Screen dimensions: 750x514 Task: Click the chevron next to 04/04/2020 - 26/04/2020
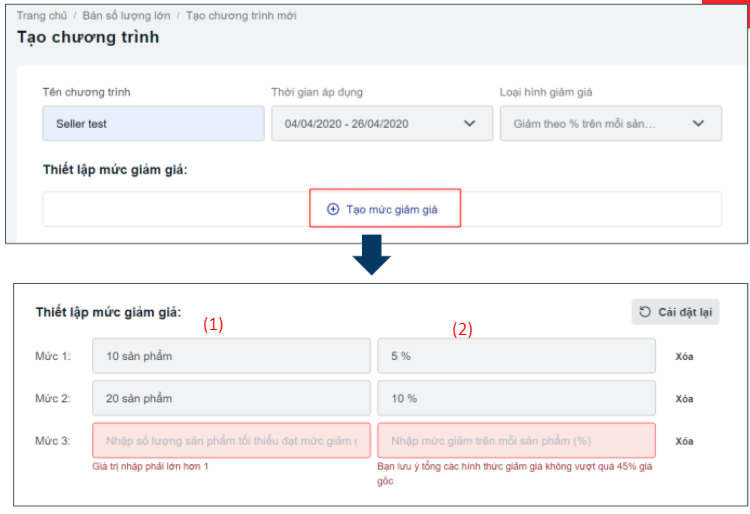pyautogui.click(x=470, y=124)
